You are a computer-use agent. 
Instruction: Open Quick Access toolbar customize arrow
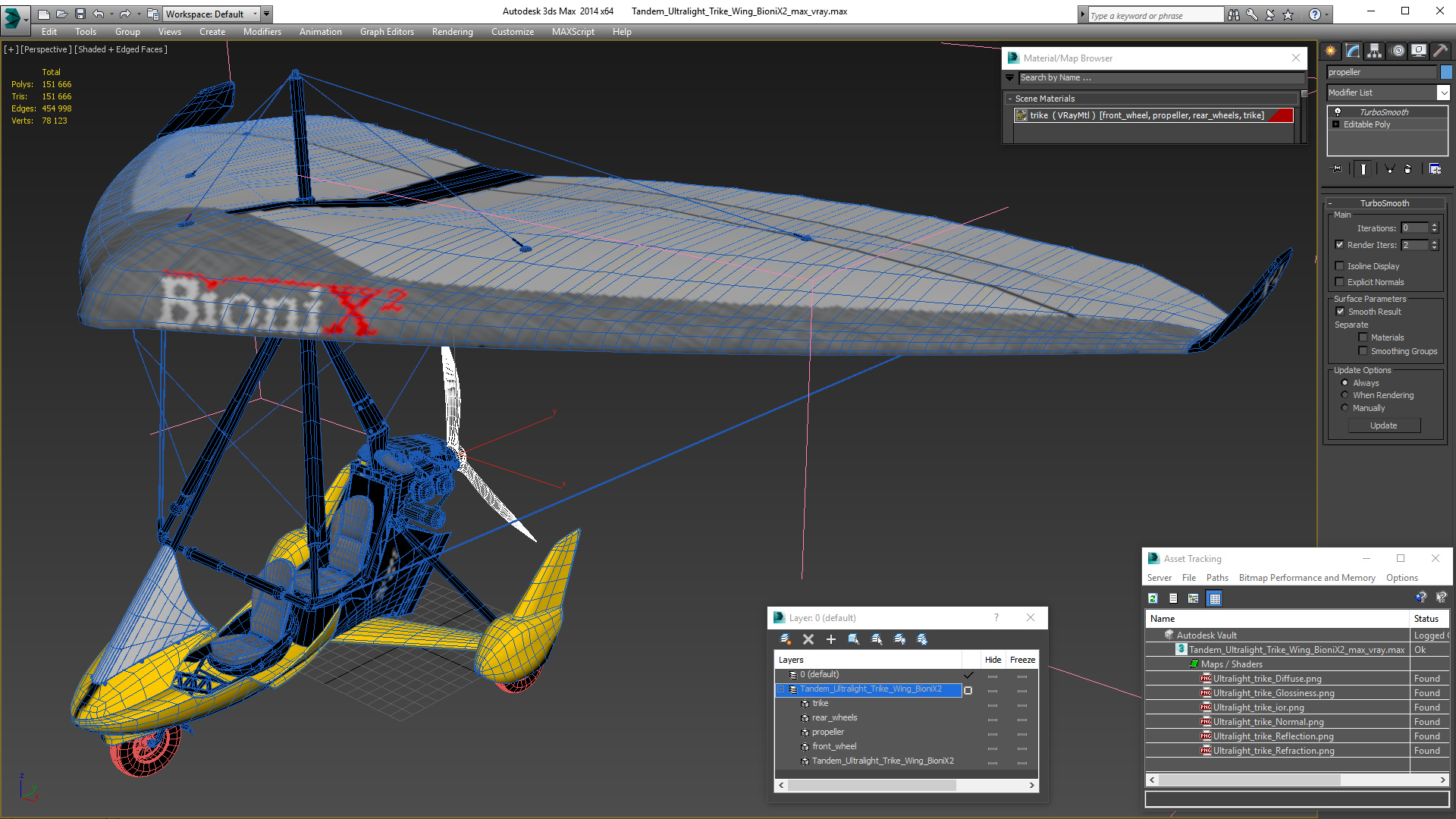pos(267,14)
